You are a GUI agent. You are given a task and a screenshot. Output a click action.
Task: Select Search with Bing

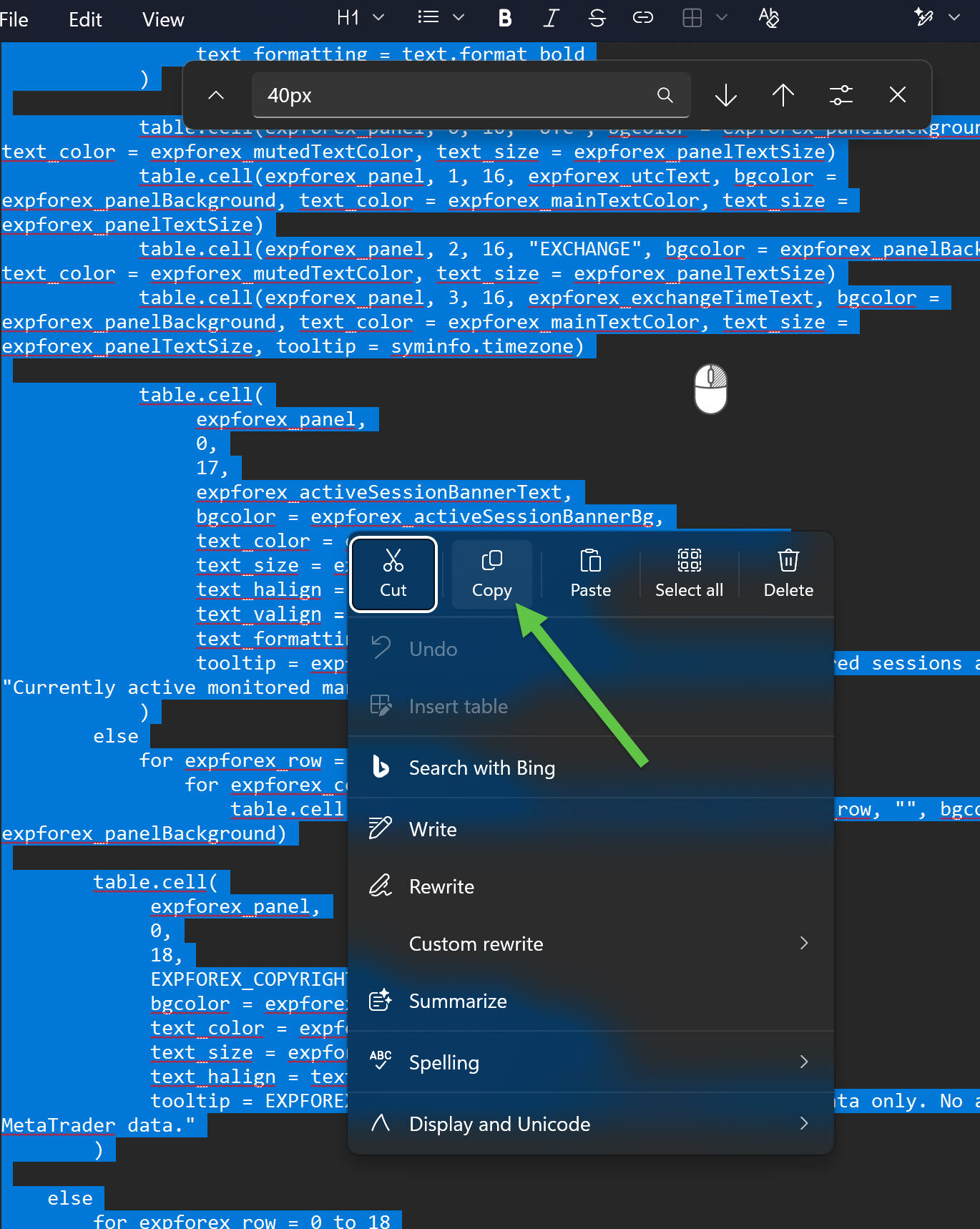click(591, 768)
